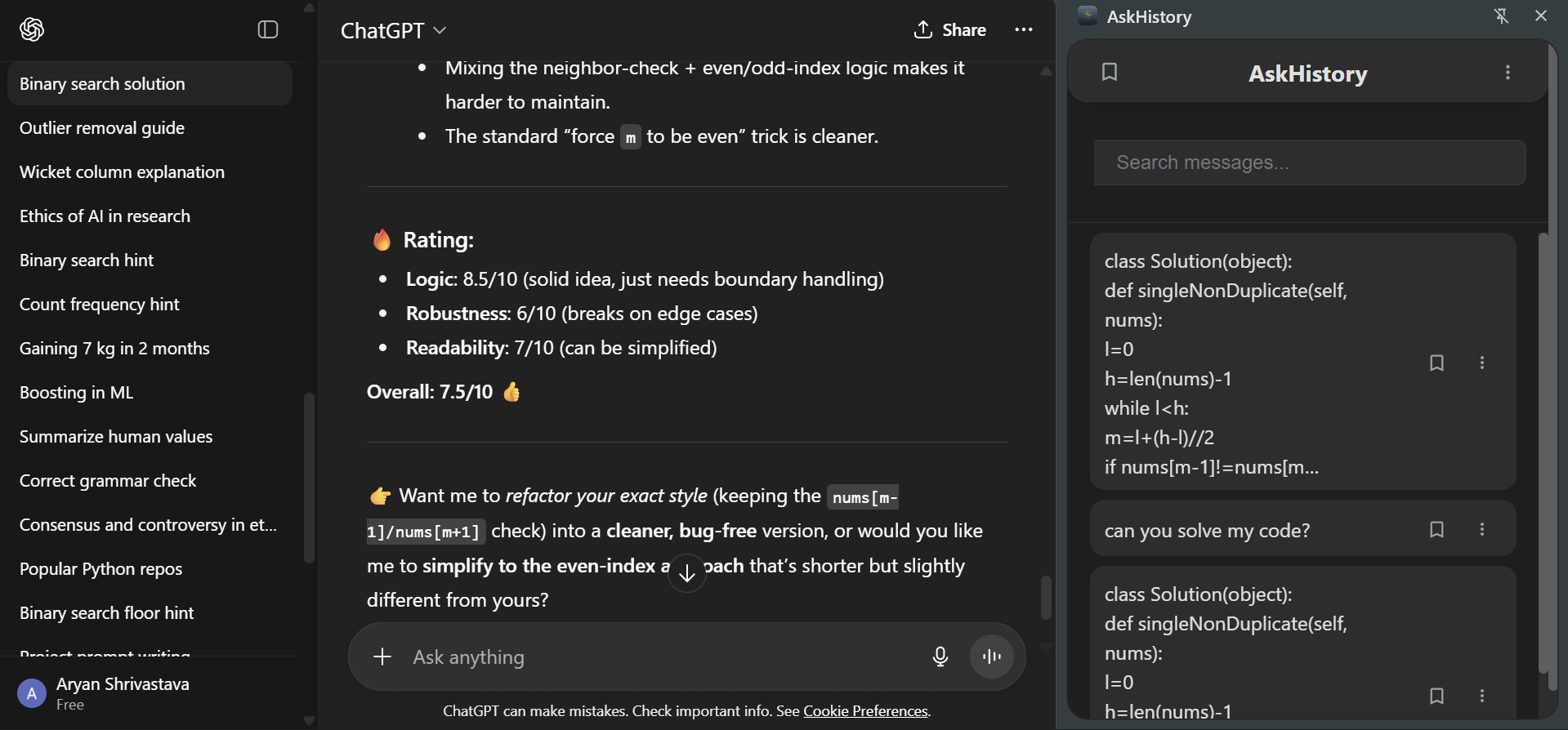1568x730 pixels.
Task: Open the conversation more options menu
Action: 1024,30
